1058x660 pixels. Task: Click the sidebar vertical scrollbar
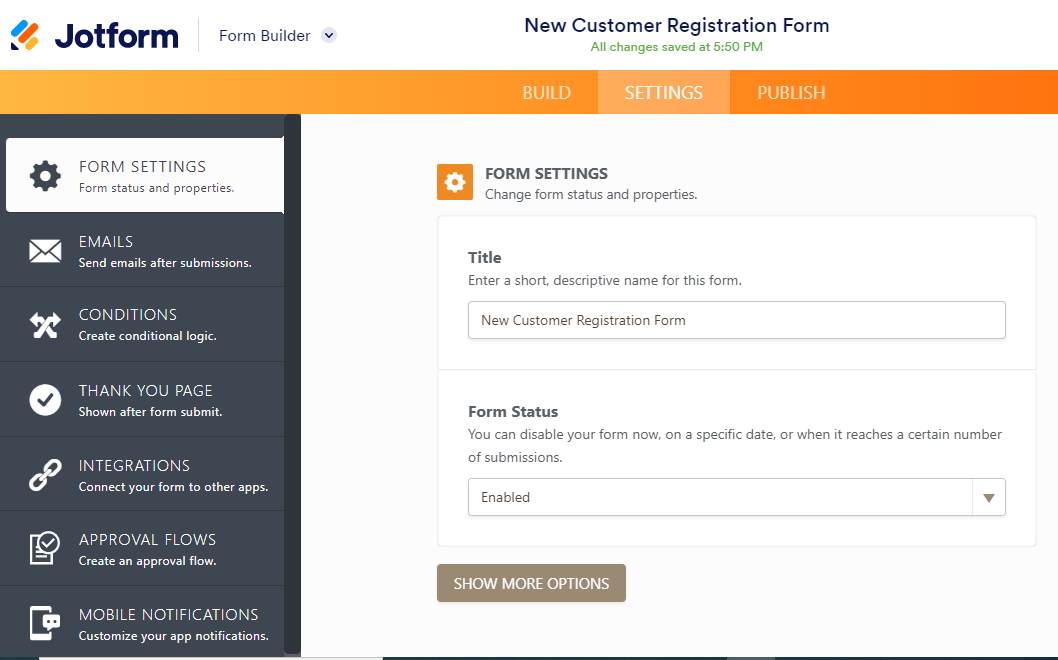(x=292, y=384)
